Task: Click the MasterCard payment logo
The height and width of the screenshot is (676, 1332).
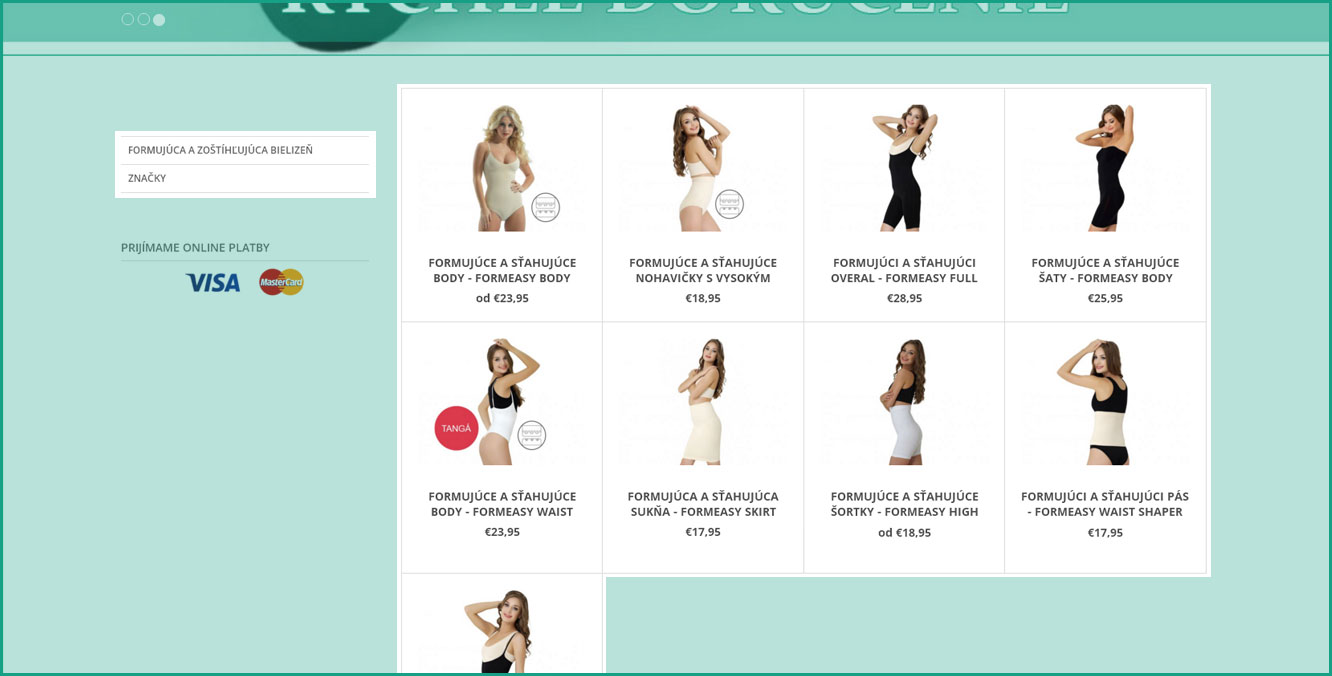Action: 281,282
